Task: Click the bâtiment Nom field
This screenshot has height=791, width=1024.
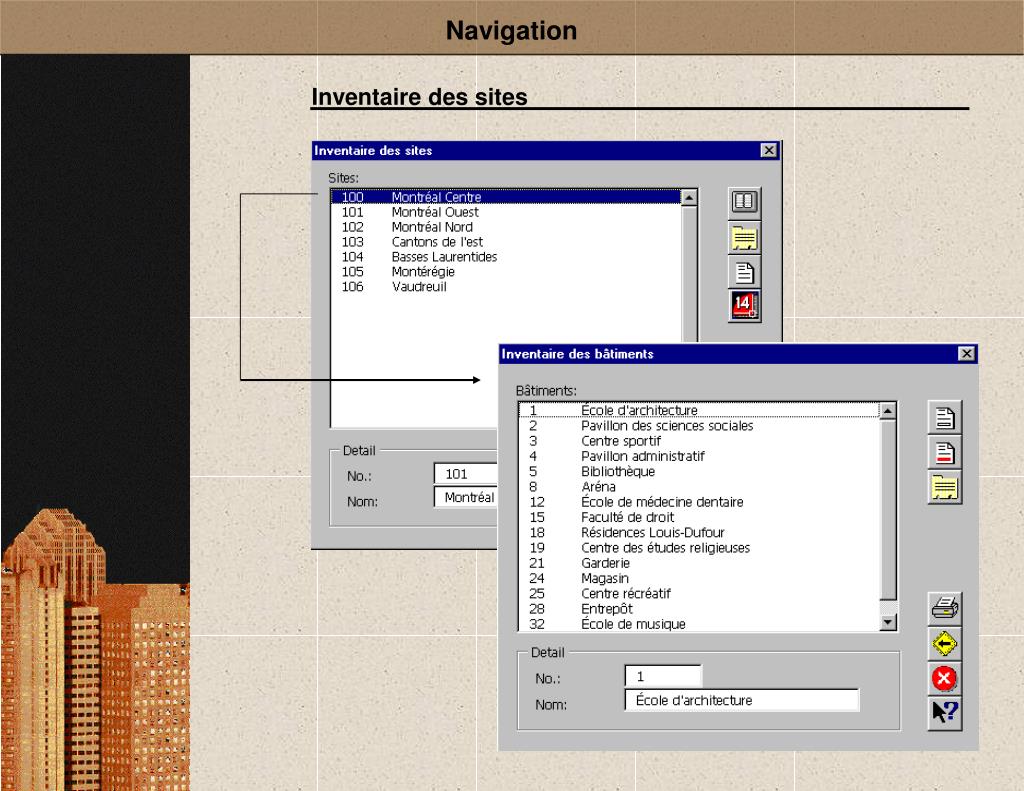Action: coord(742,700)
